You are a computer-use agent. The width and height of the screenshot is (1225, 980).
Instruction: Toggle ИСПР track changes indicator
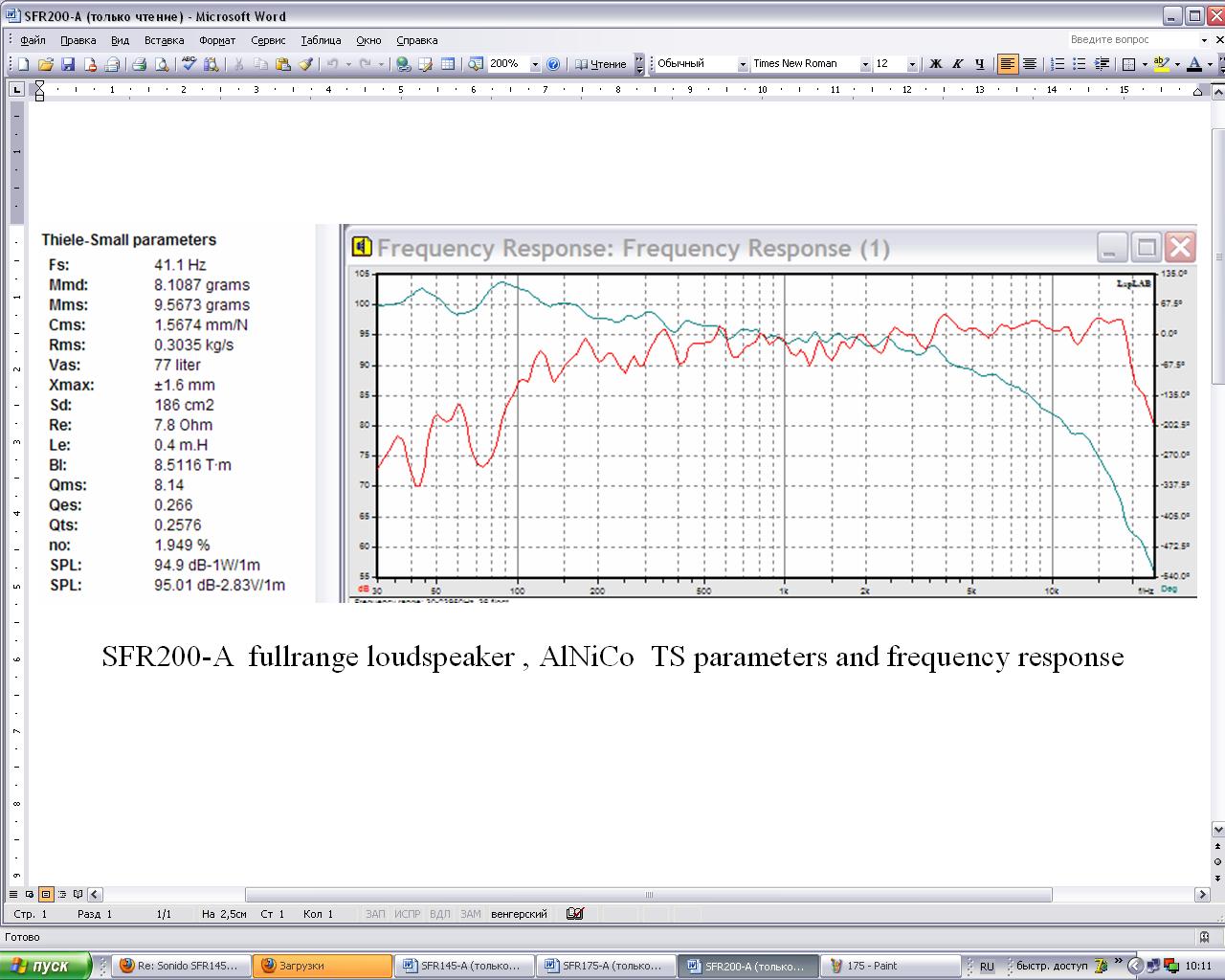pos(408,914)
